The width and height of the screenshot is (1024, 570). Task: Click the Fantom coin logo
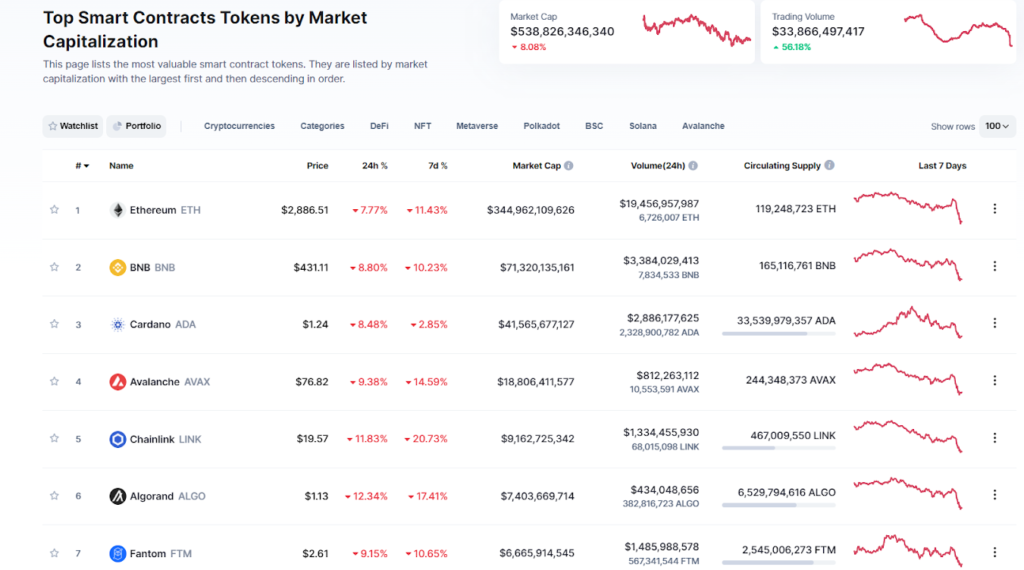coord(118,554)
